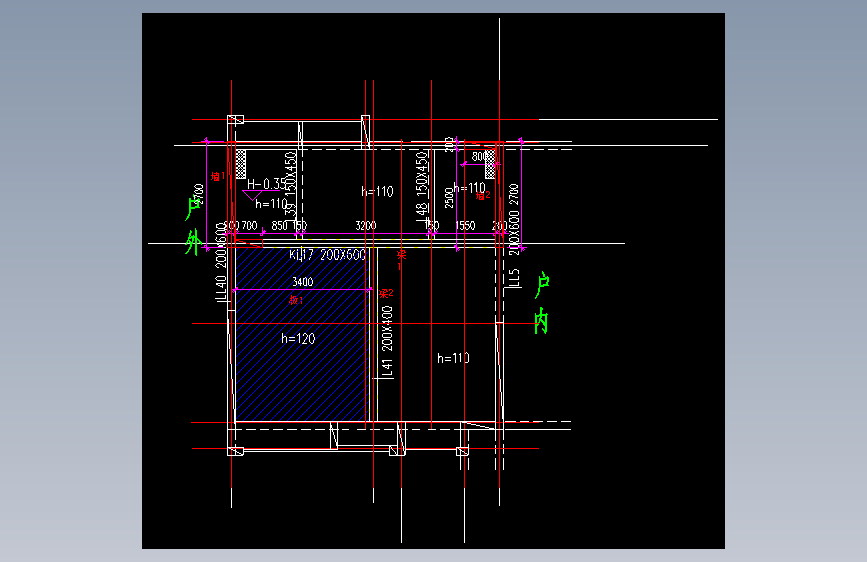
Task: Select the L39 150X450 beam label
Action: pos(291,187)
